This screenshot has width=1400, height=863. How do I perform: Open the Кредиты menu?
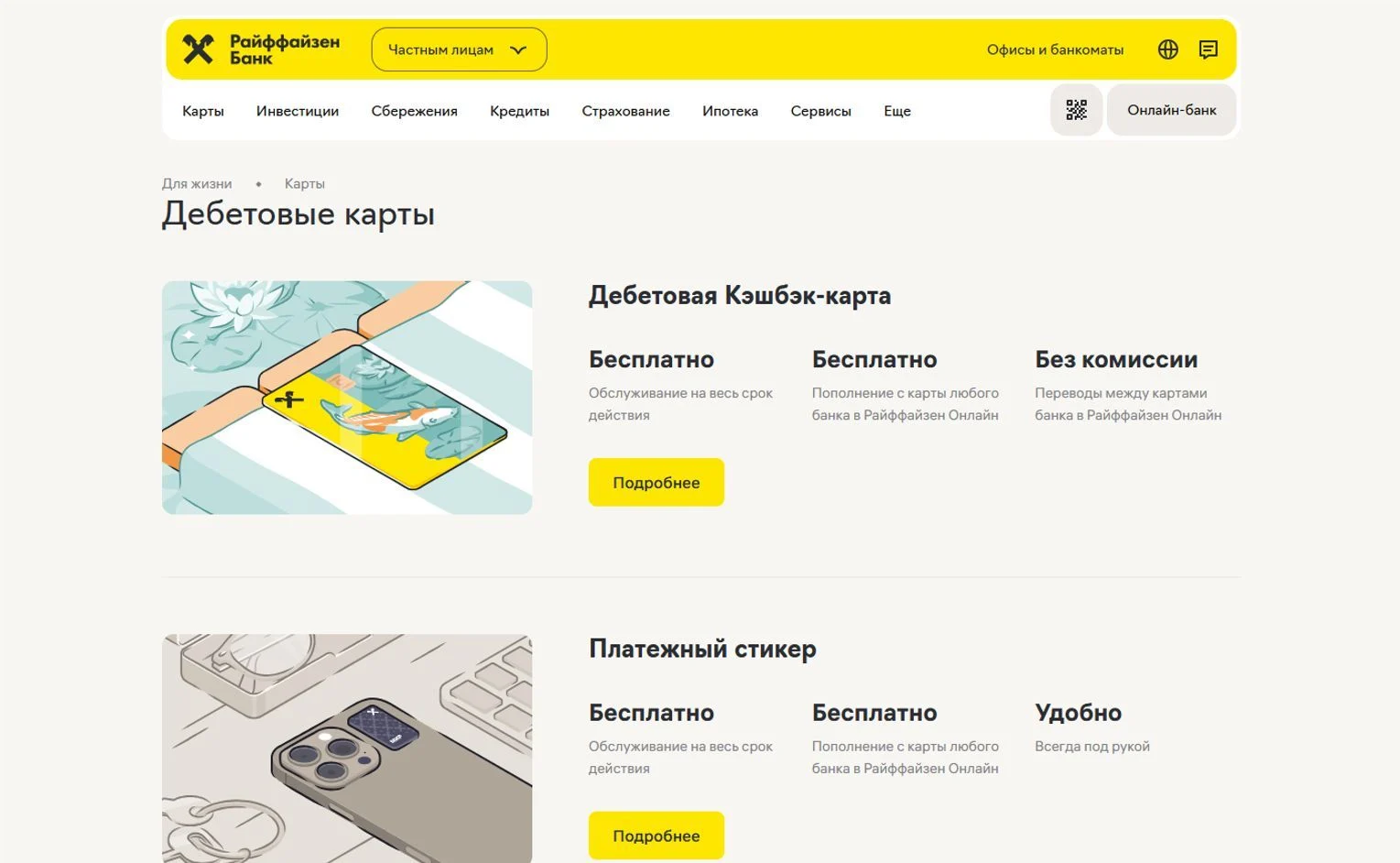(519, 111)
